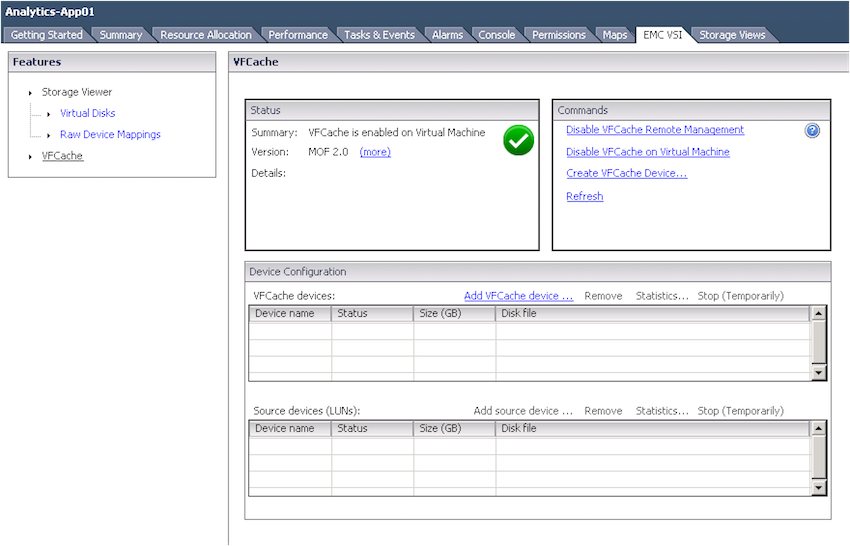The height and width of the screenshot is (546, 850).
Task: Open the Tasks & Events tab
Action: pos(379,35)
